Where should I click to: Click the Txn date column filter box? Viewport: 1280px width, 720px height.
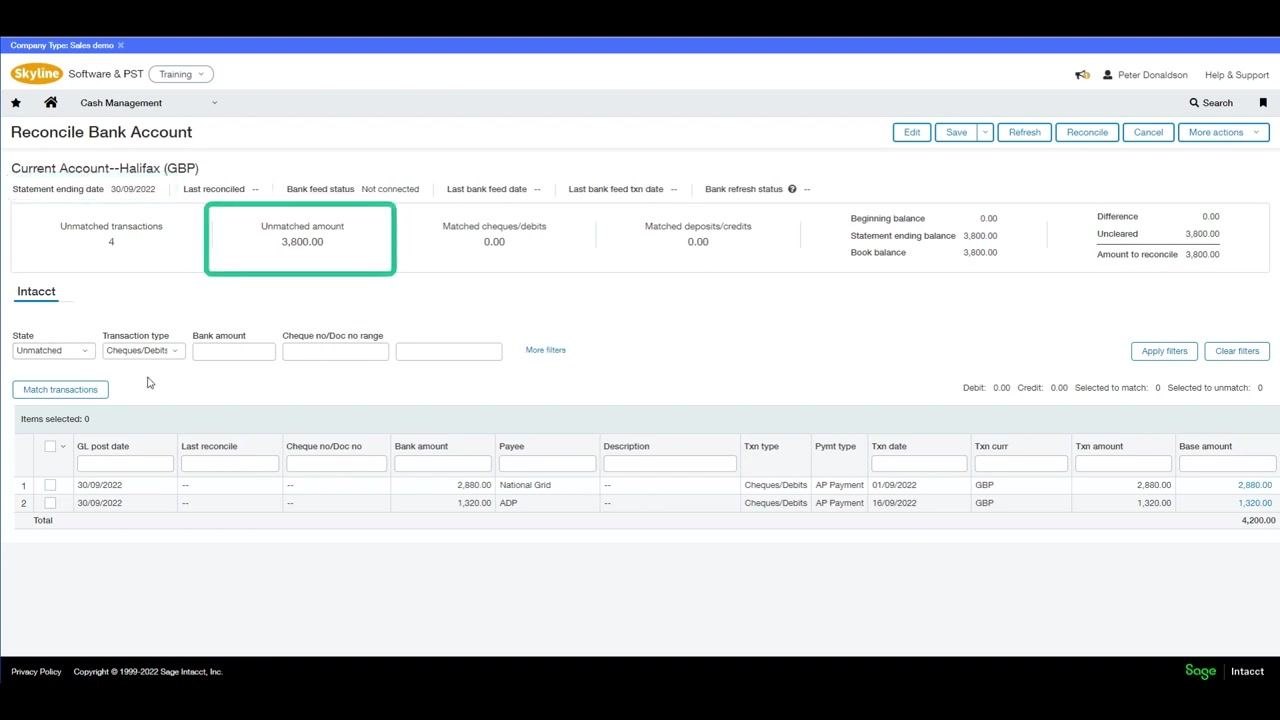pyautogui.click(x=919, y=464)
